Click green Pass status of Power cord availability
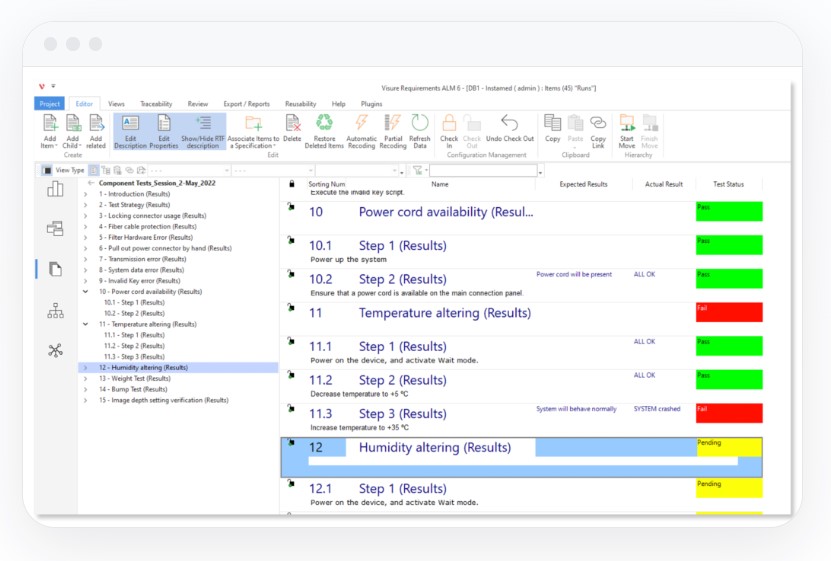Image resolution: width=831 pixels, height=561 pixels. tap(729, 211)
